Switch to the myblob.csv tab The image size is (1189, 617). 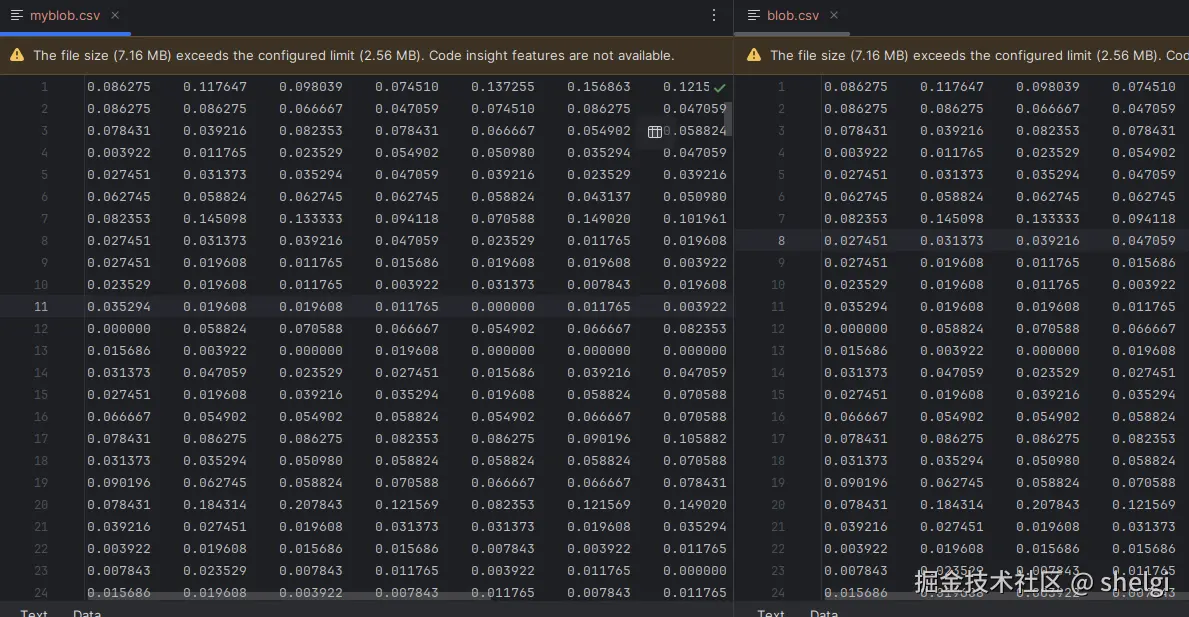tap(64, 15)
